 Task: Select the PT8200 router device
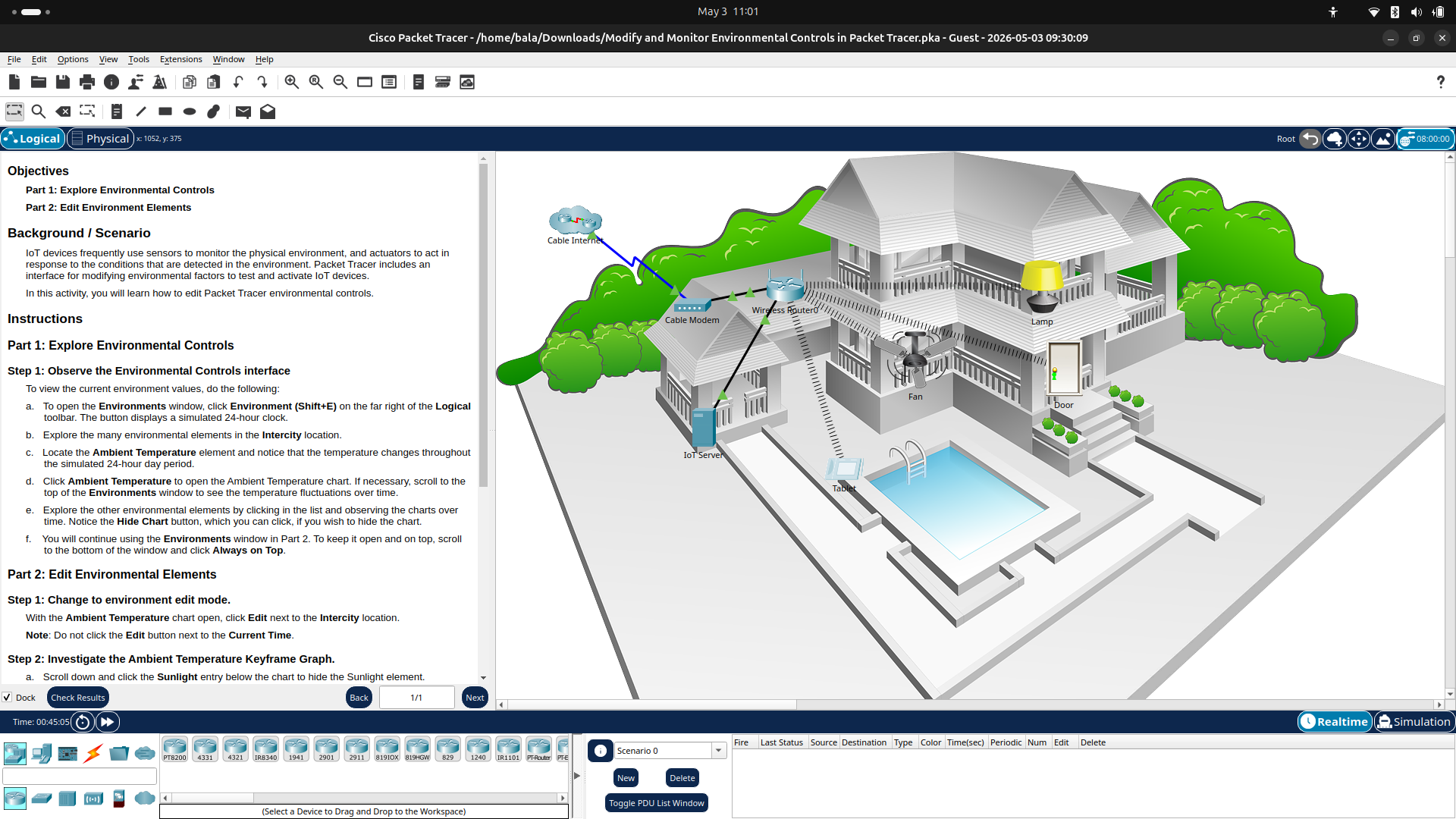174,749
